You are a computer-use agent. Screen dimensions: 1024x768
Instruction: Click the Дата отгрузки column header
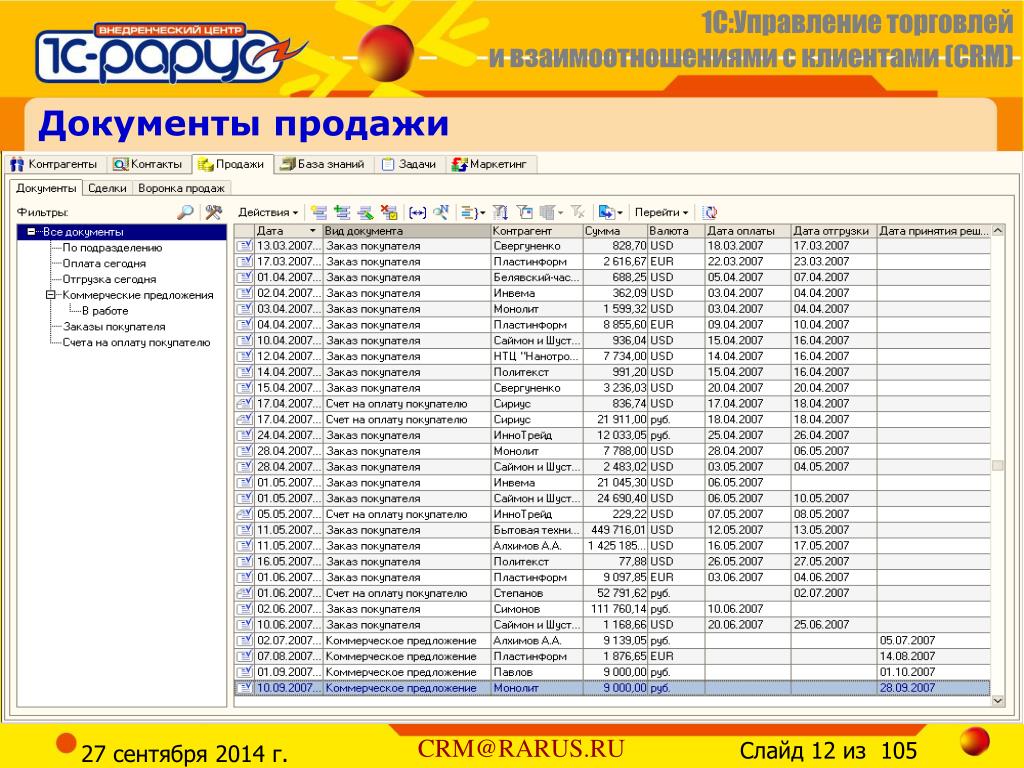[833, 231]
